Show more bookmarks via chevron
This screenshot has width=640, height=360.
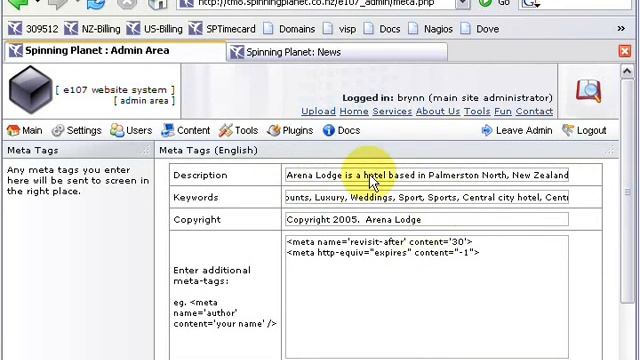pyautogui.click(x=621, y=29)
